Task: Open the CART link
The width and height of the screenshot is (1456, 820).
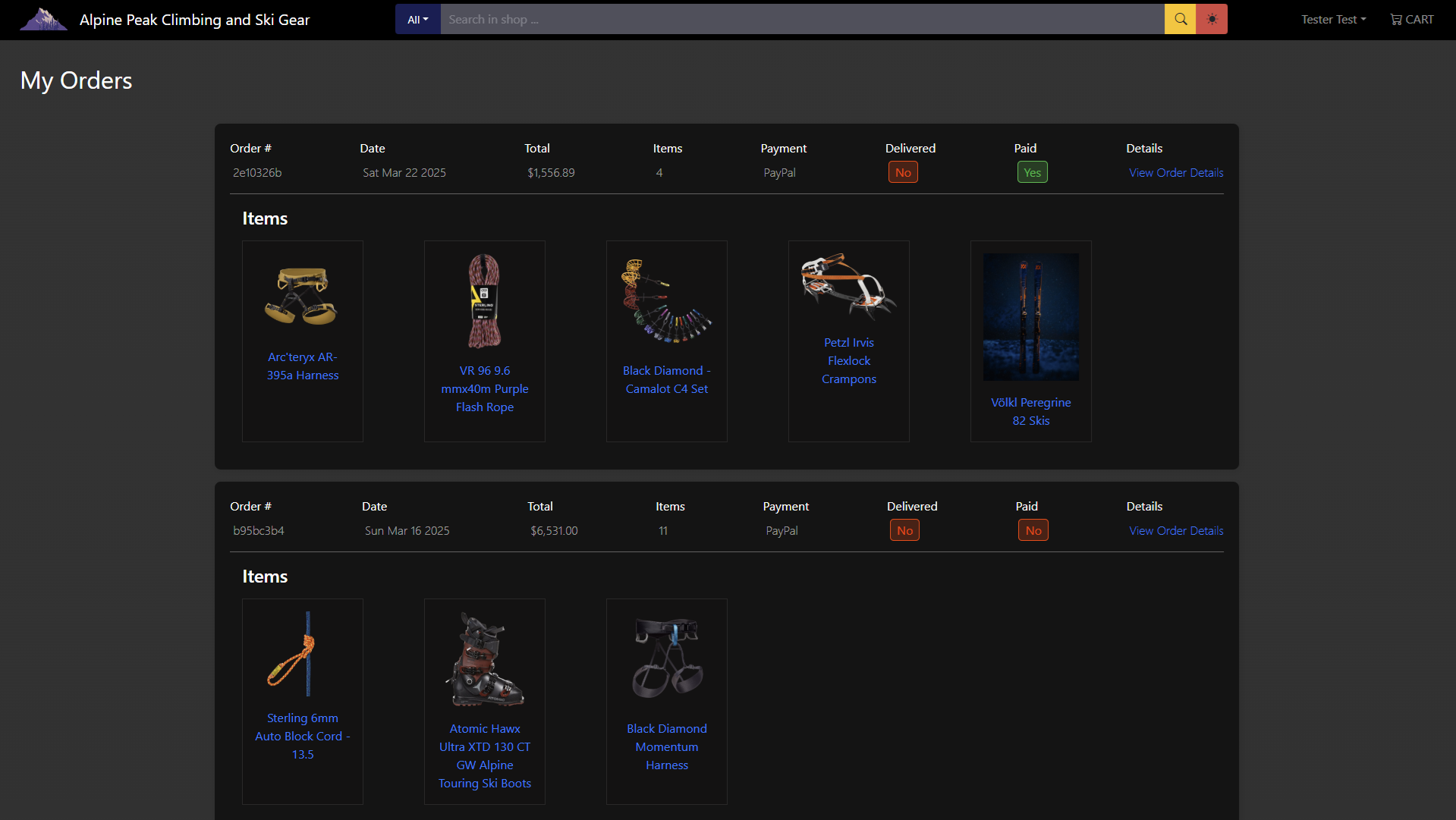Action: 1411,20
